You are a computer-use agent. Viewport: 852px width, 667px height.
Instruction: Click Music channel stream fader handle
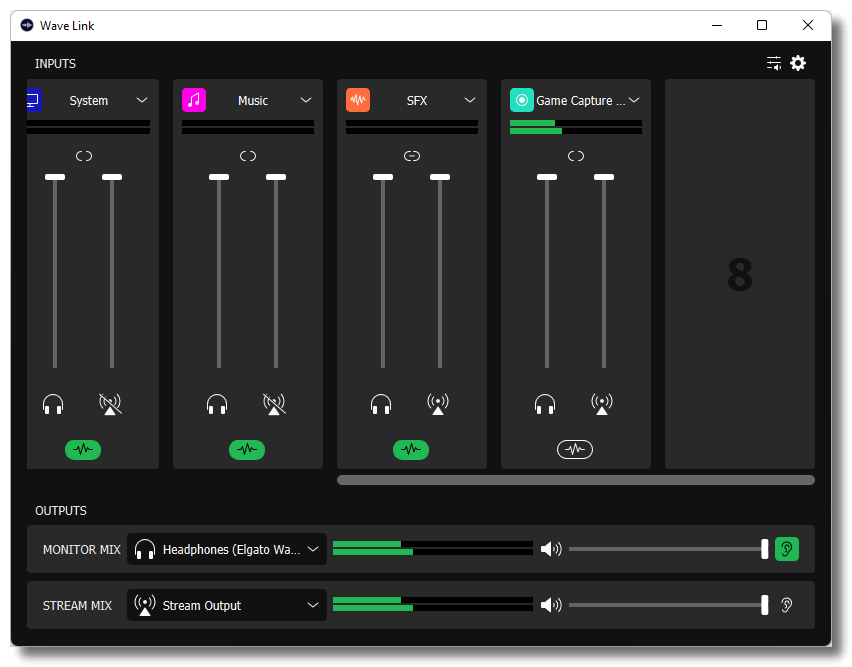tap(276, 177)
